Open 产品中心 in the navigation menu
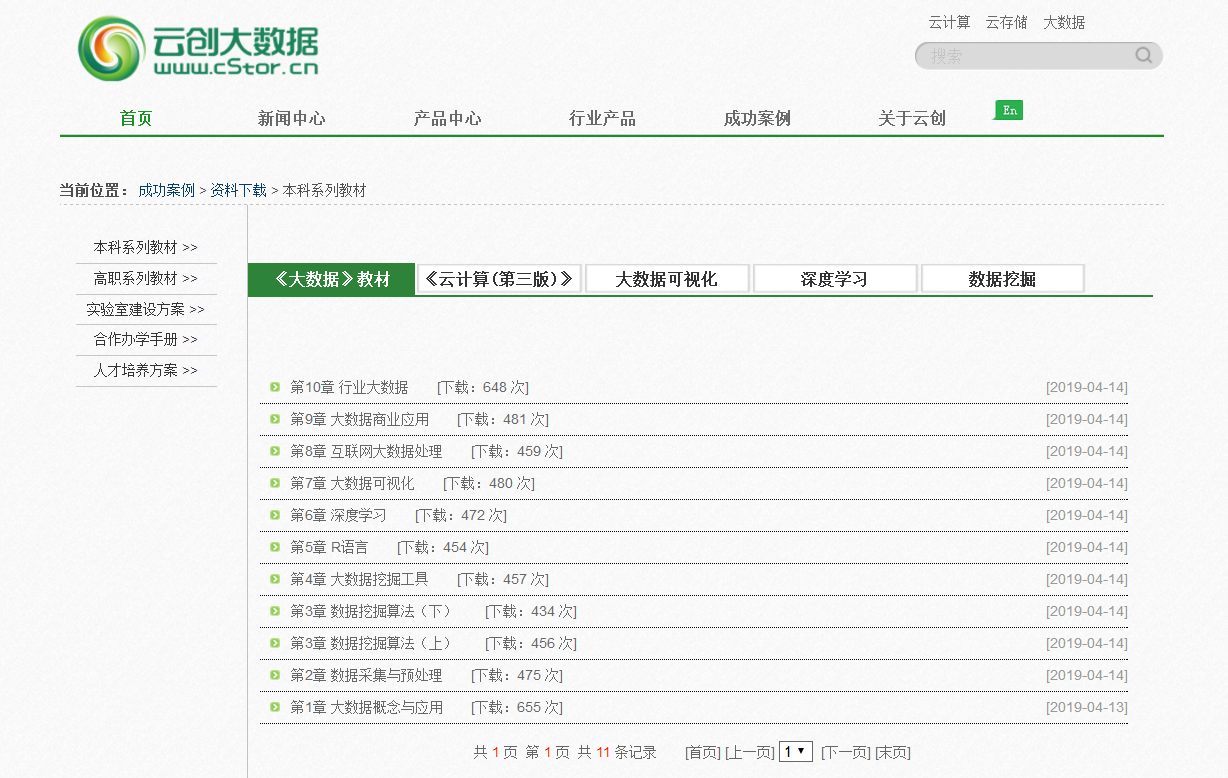1228x778 pixels. point(447,118)
